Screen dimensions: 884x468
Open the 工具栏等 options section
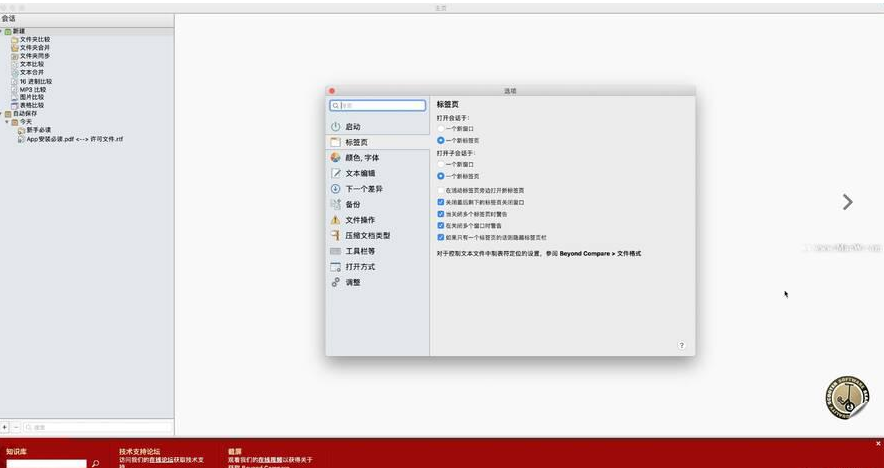pos(360,251)
